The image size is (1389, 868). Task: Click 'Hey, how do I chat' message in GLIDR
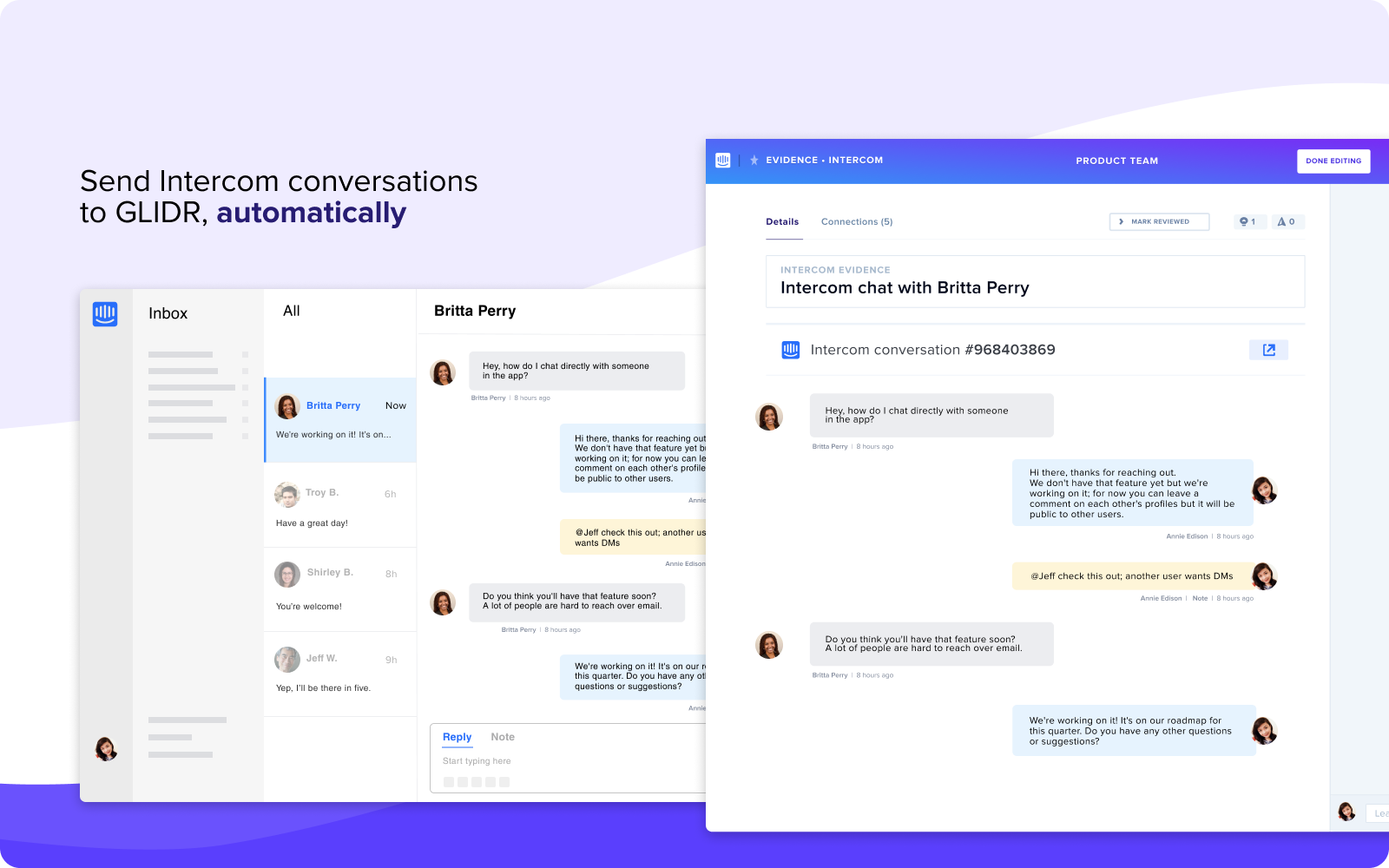click(x=931, y=416)
